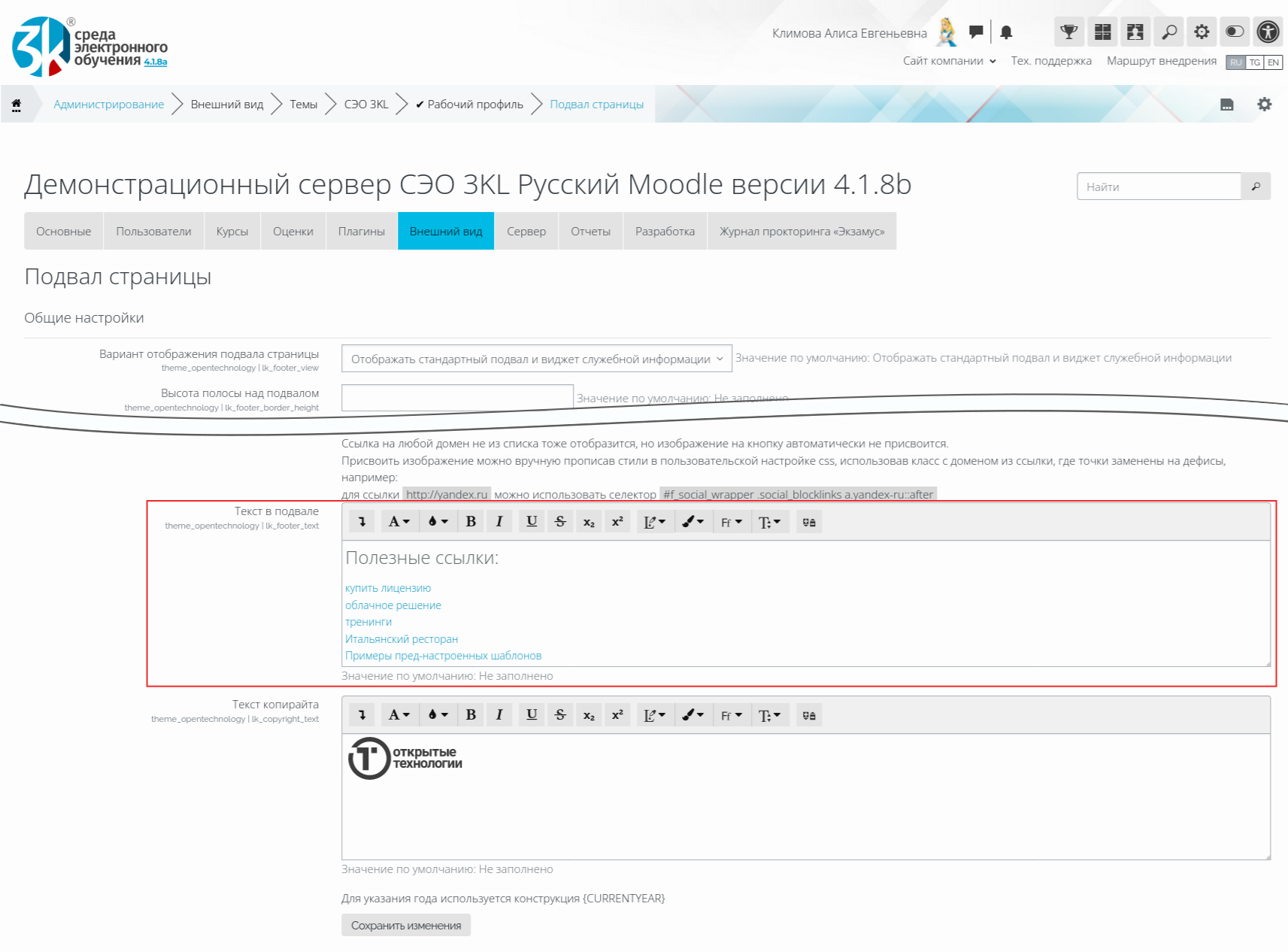Open the accessibility icon in header
This screenshot has height=952, width=1288.
1268,32
